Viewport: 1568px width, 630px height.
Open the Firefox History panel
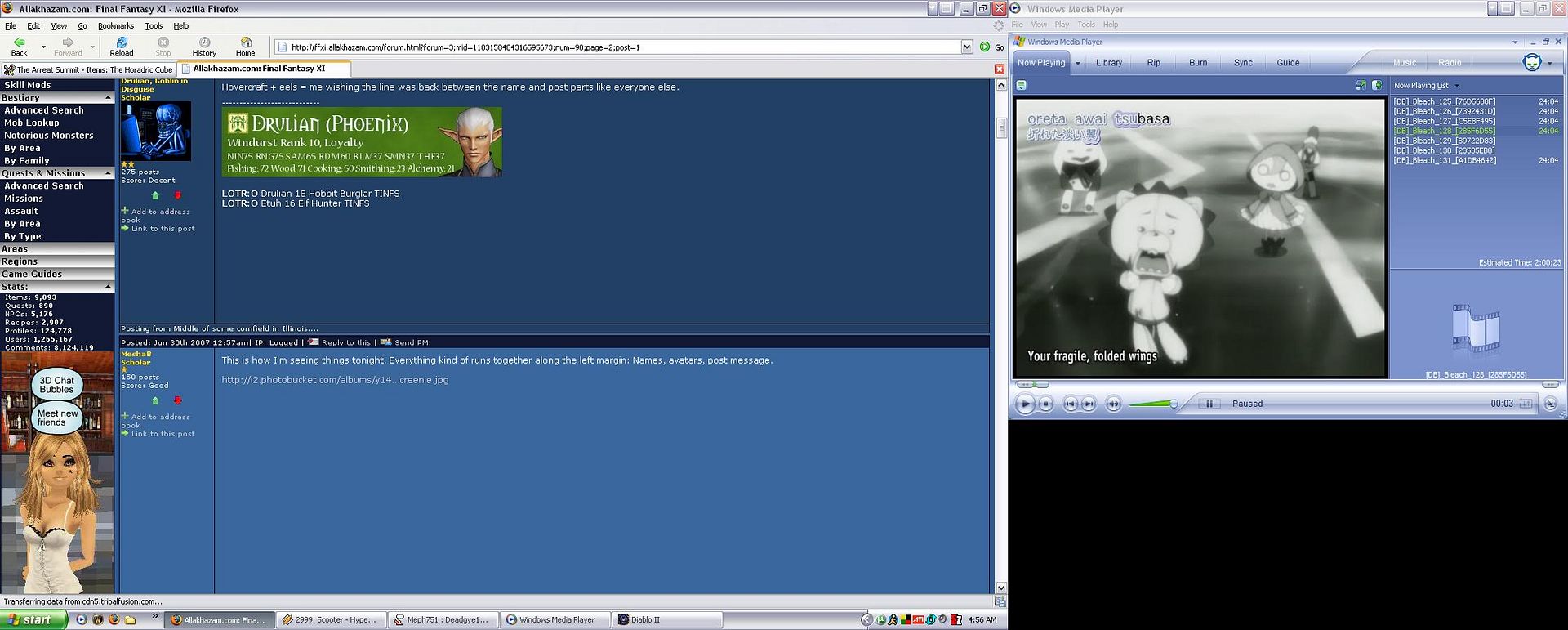click(204, 47)
